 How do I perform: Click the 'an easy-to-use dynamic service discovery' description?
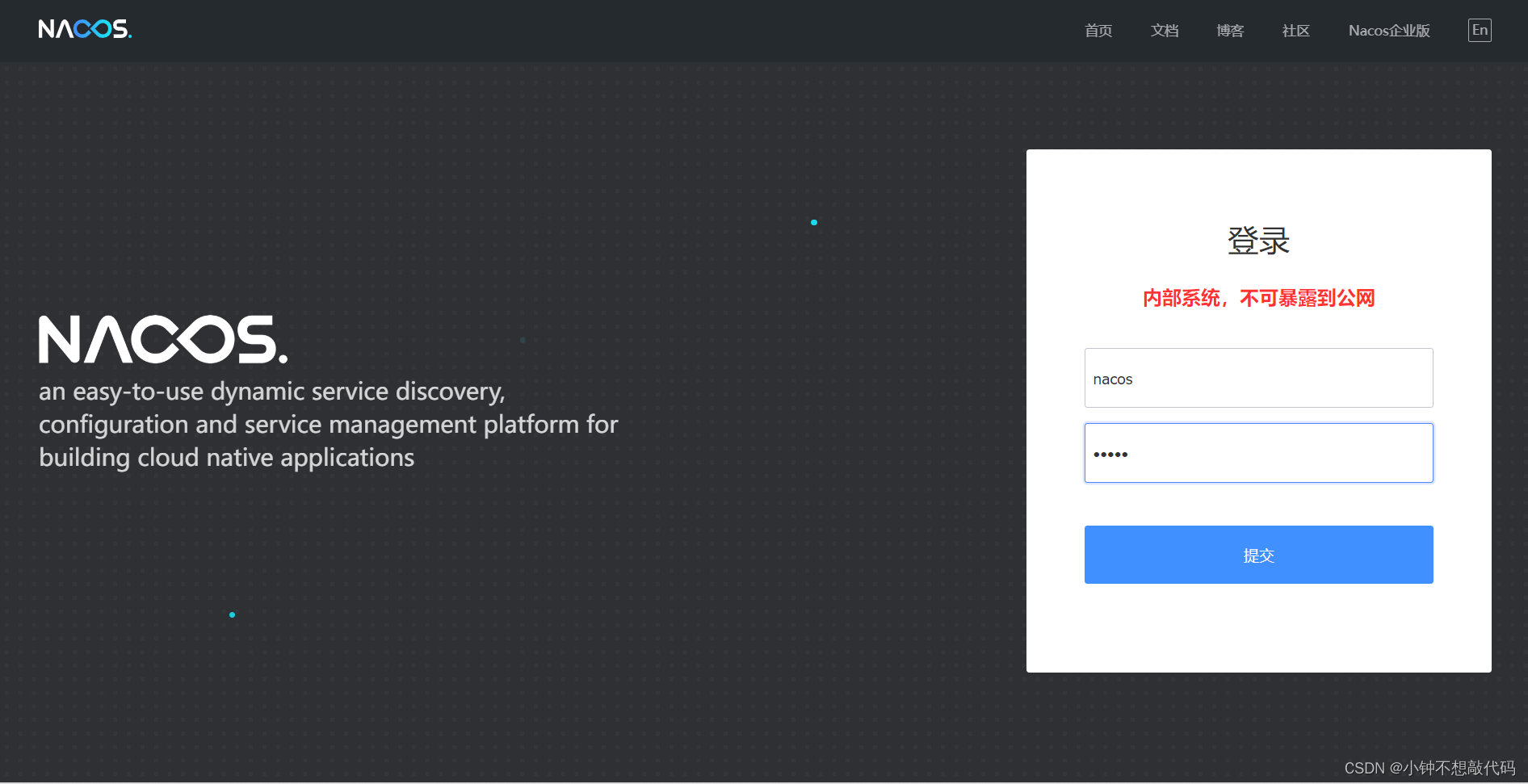[328, 425]
